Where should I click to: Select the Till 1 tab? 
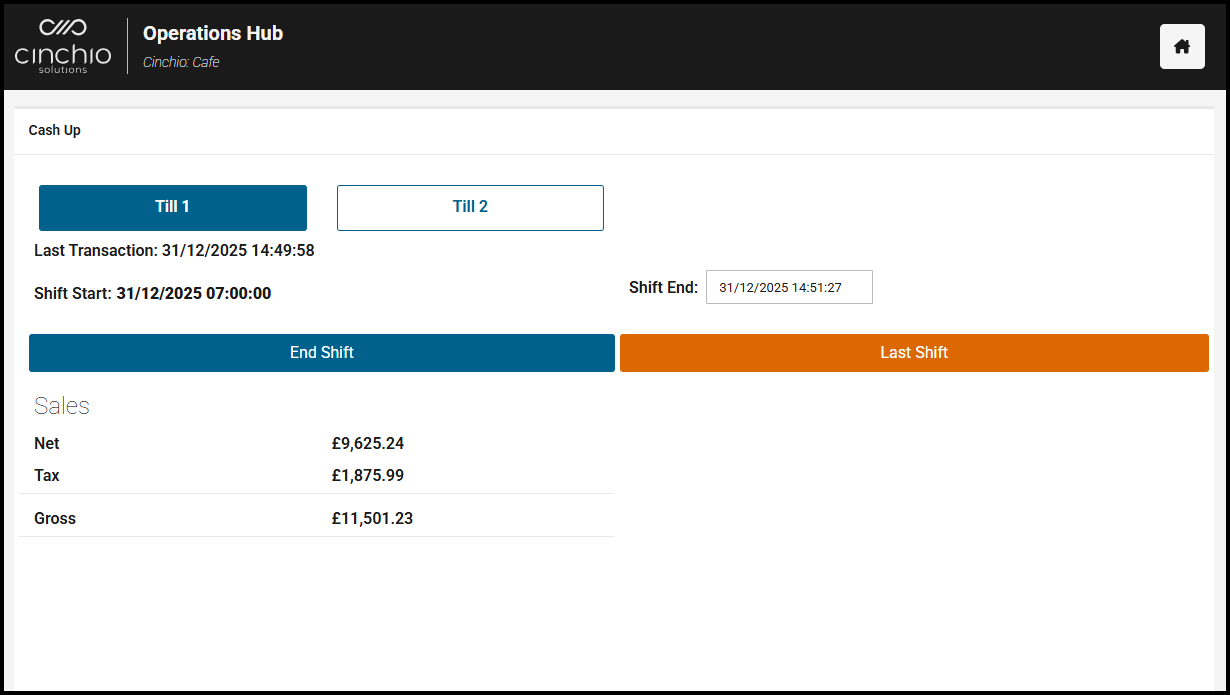[x=173, y=208]
